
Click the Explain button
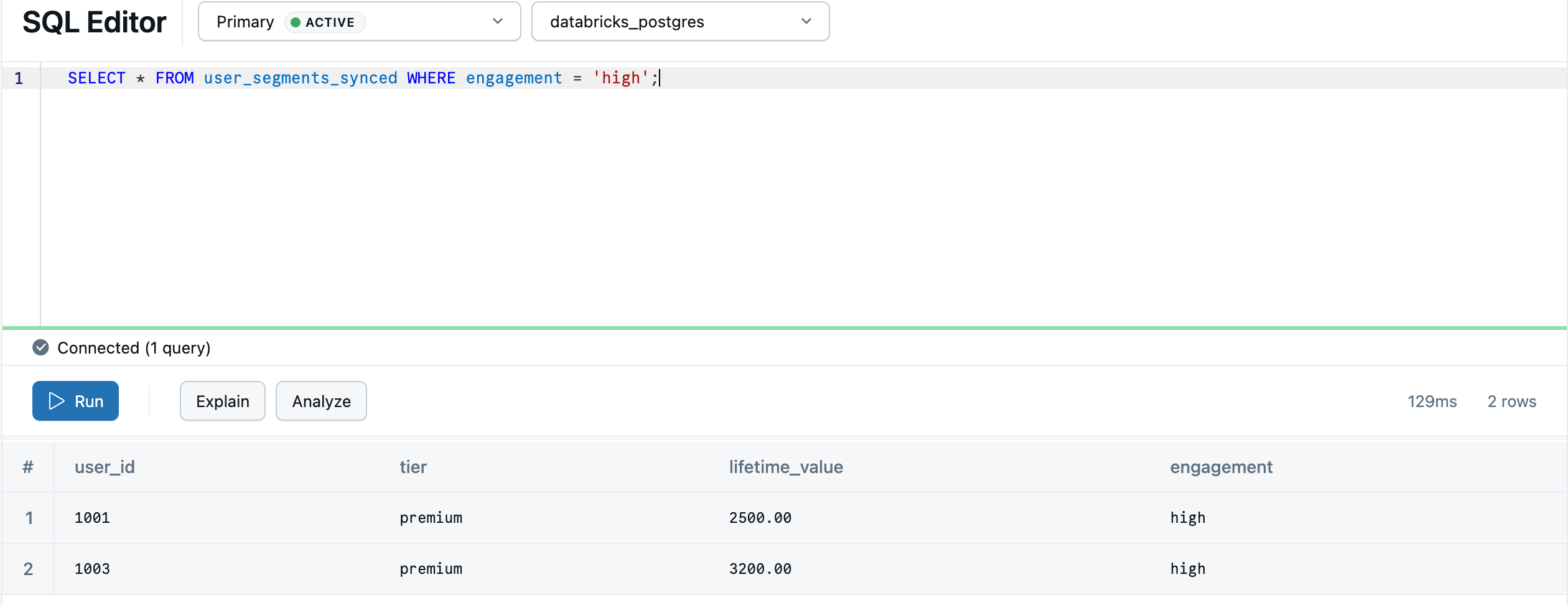coord(222,401)
